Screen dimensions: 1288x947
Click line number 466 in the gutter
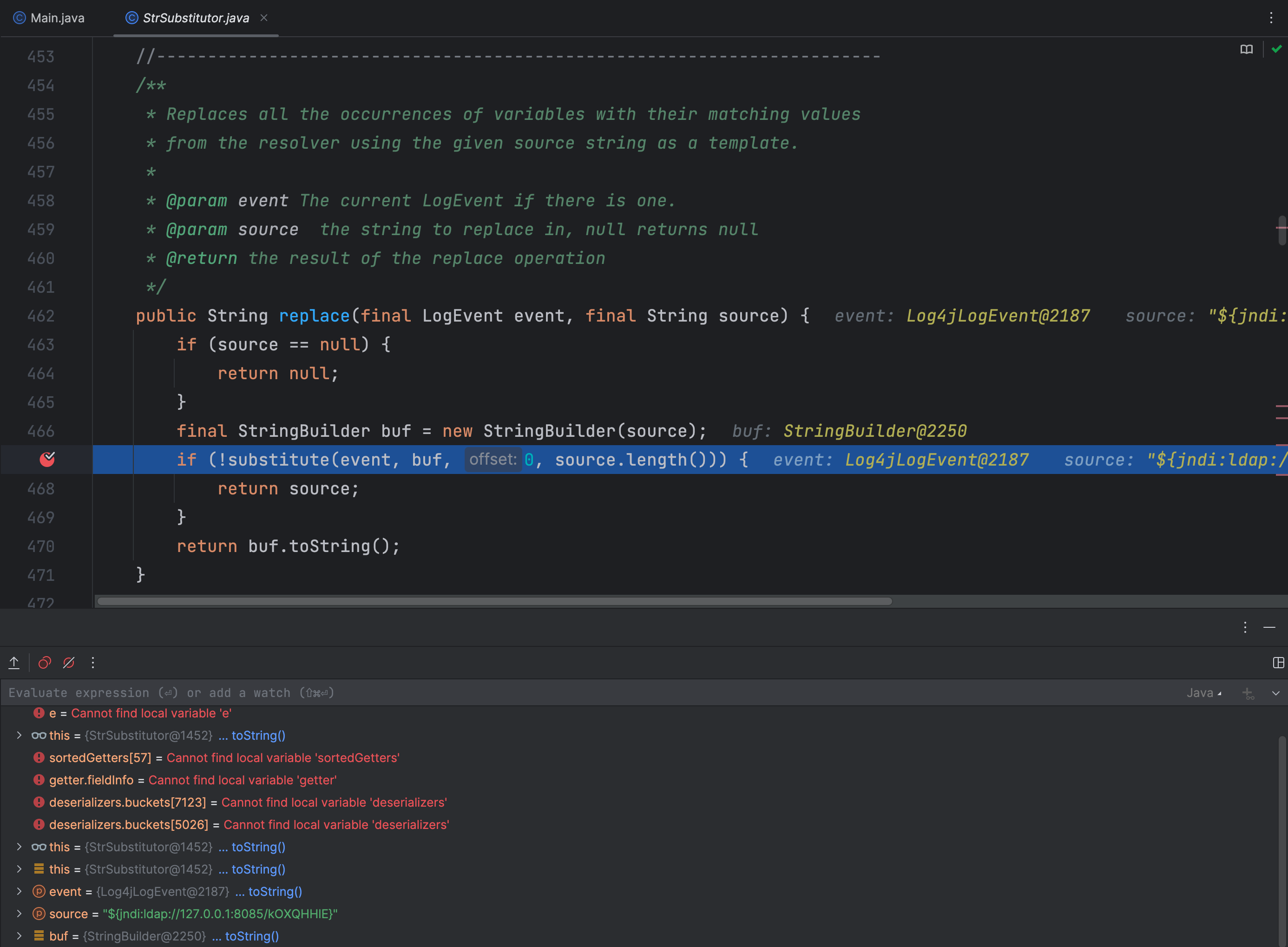coord(41,431)
